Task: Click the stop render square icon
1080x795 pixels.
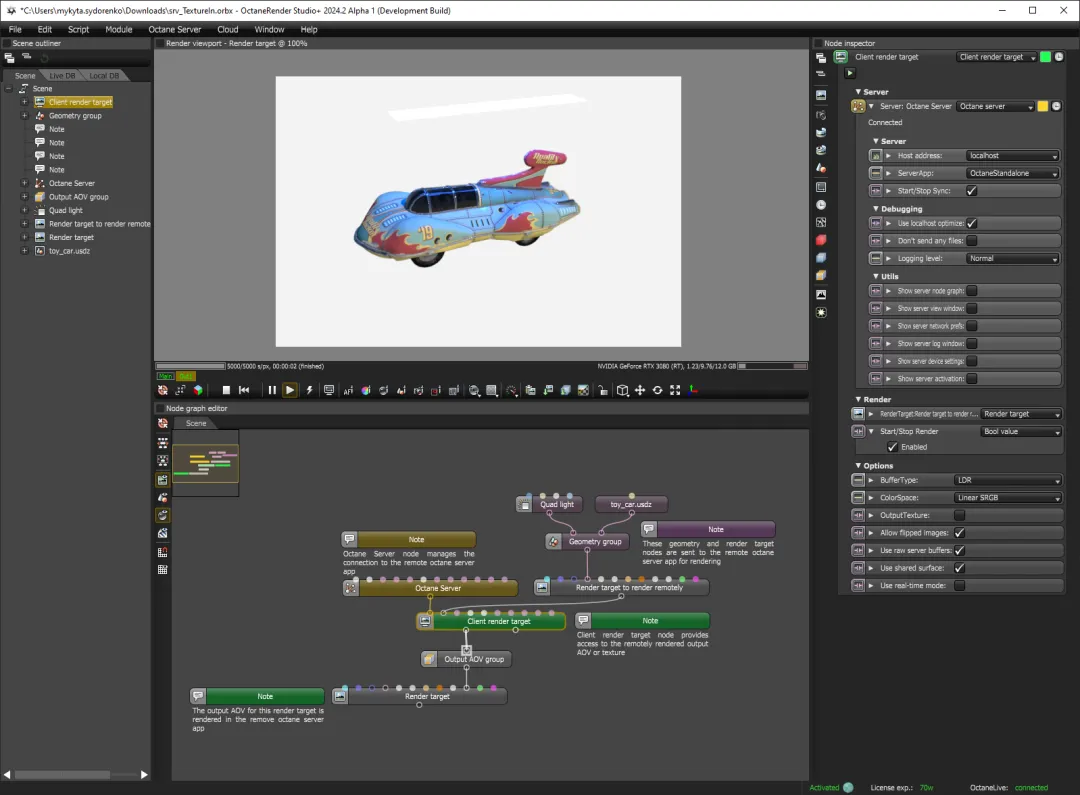Action: coord(226,390)
